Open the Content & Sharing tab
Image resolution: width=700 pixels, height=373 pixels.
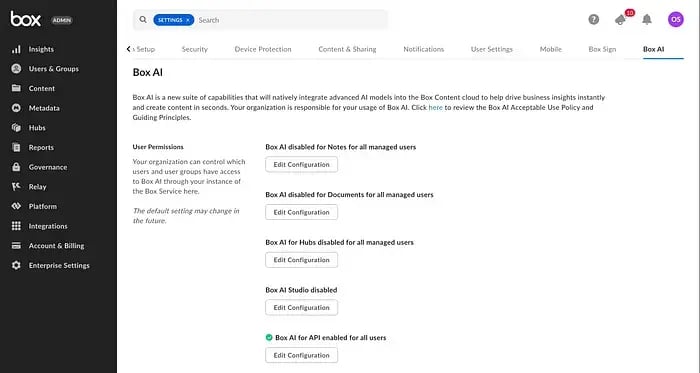347,49
